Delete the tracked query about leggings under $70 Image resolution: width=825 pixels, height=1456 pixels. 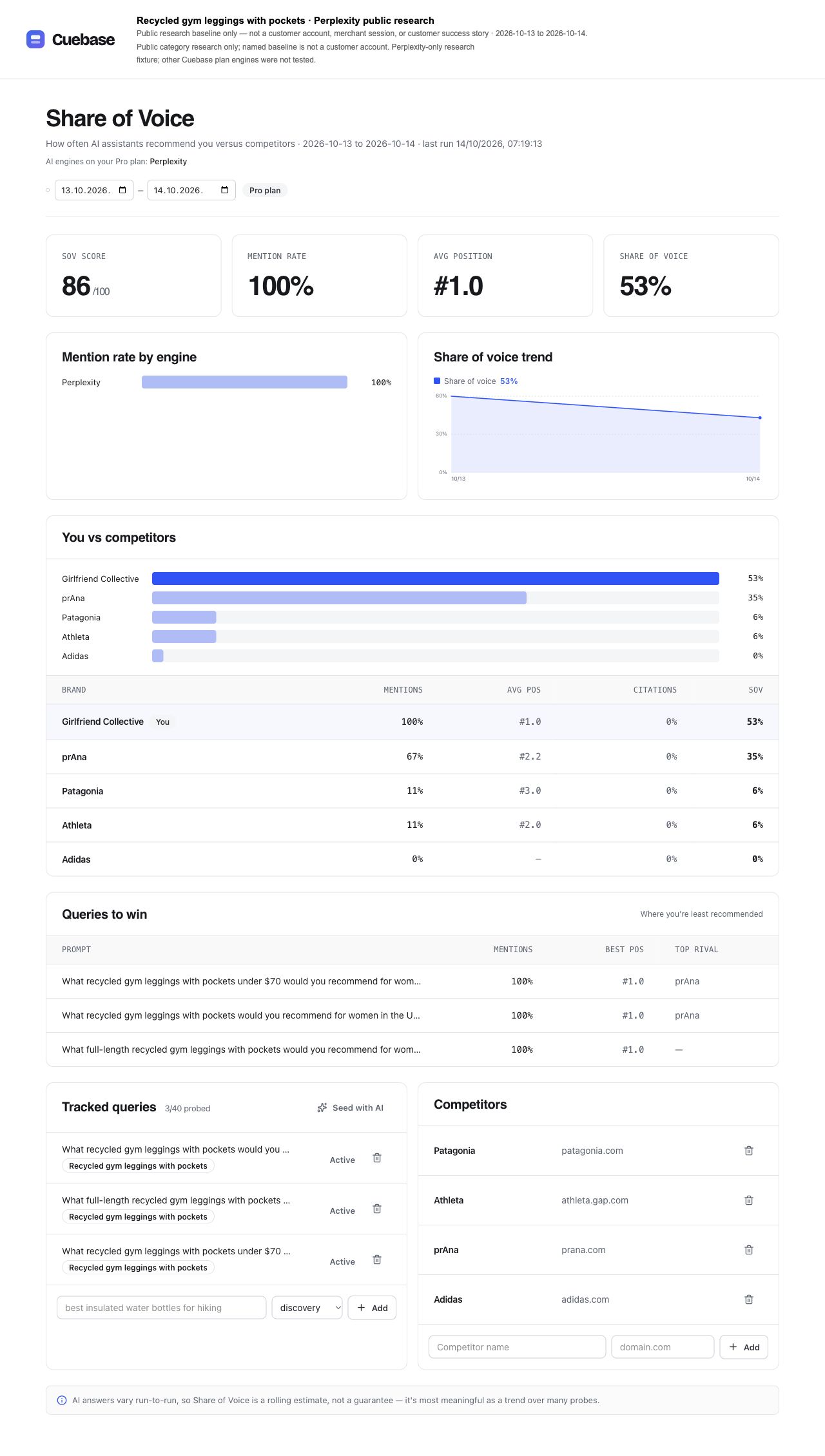click(377, 1260)
